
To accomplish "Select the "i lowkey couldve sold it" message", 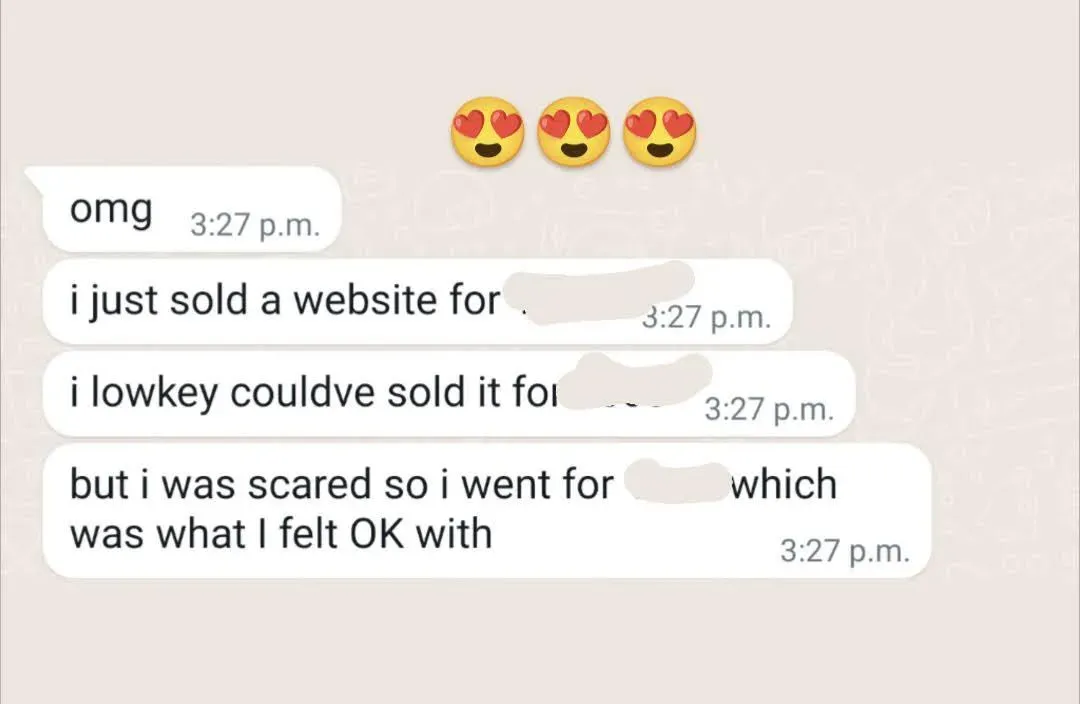I will (449, 393).
